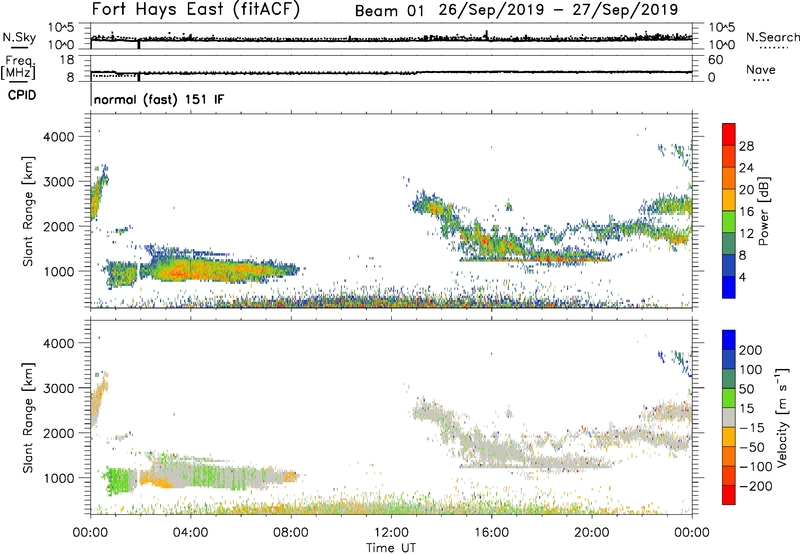800x554 pixels.
Task: Click the 'Velocity [m s-1]' color bar title
Action: pos(782,417)
